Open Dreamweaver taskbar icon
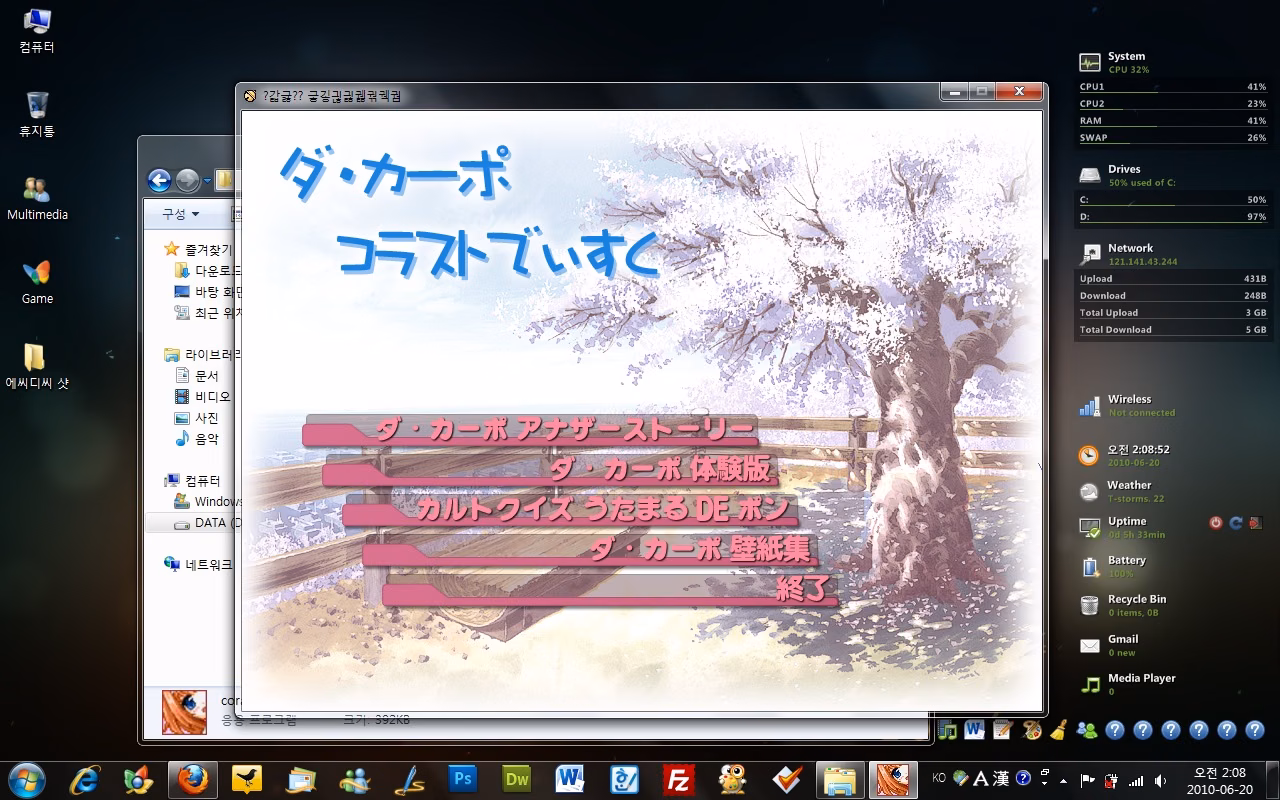 516,778
